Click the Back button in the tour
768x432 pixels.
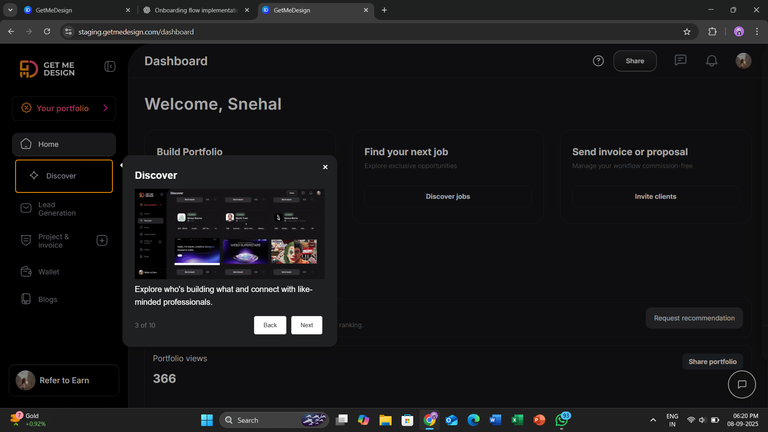coord(270,325)
